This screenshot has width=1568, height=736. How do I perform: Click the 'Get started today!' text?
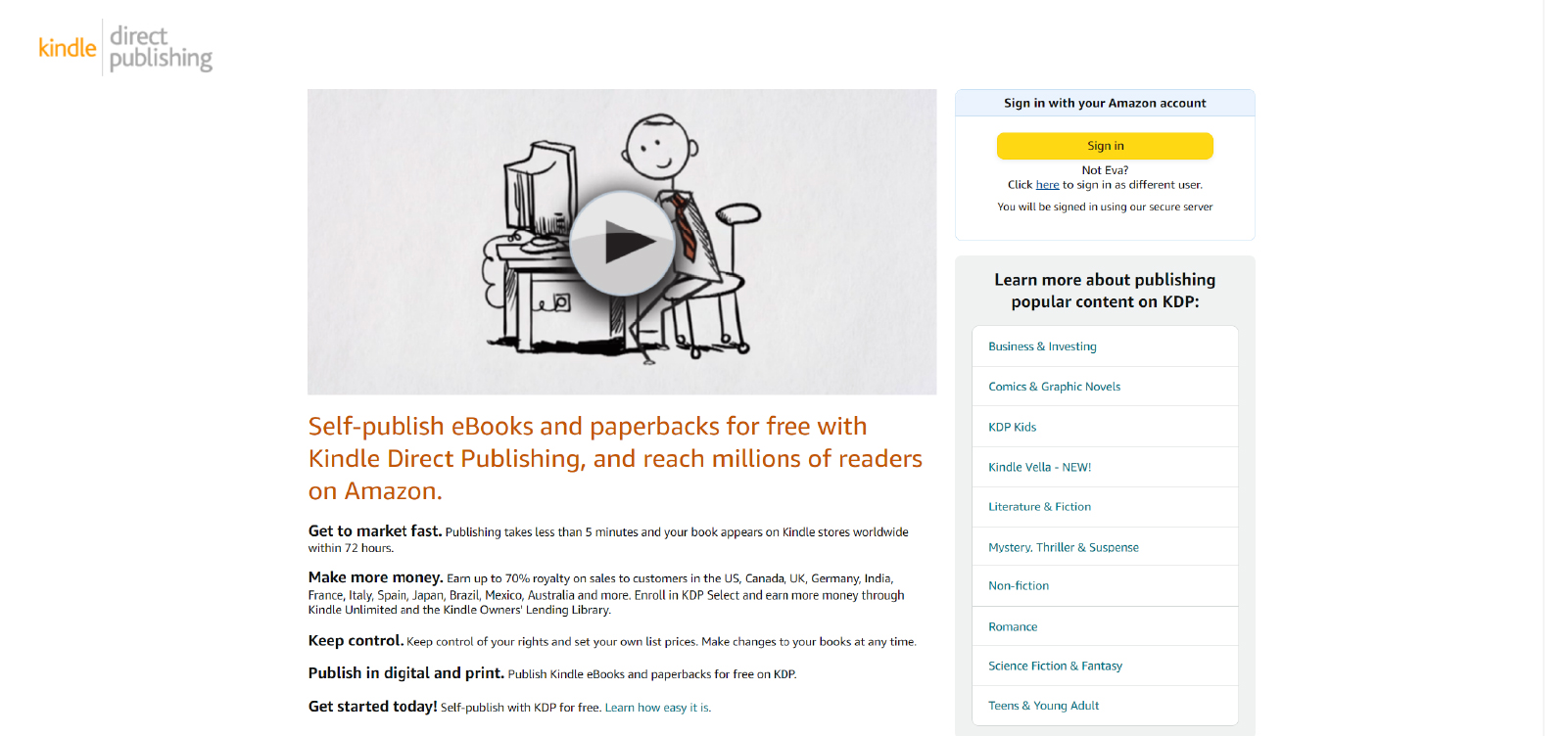[372, 707]
